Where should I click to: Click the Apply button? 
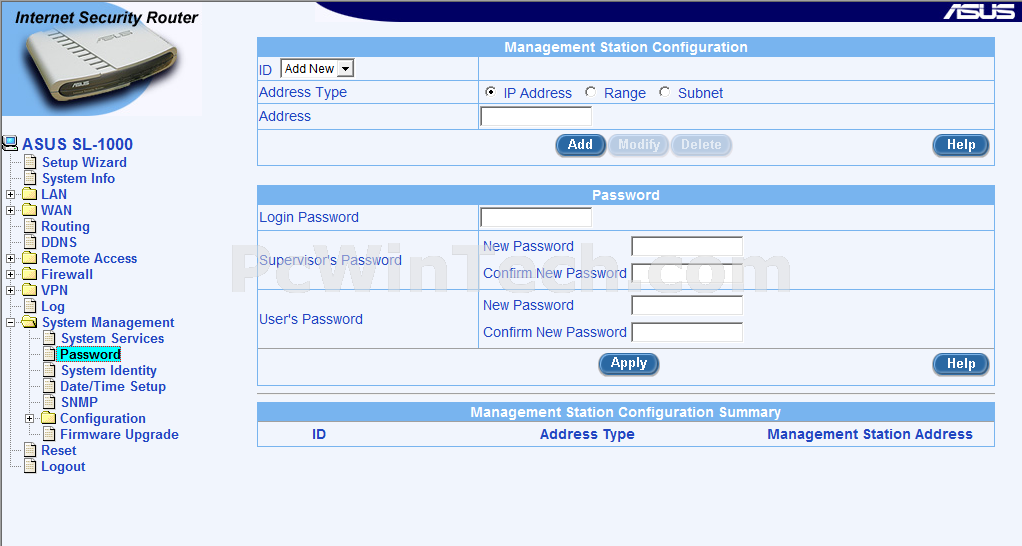pyautogui.click(x=629, y=364)
